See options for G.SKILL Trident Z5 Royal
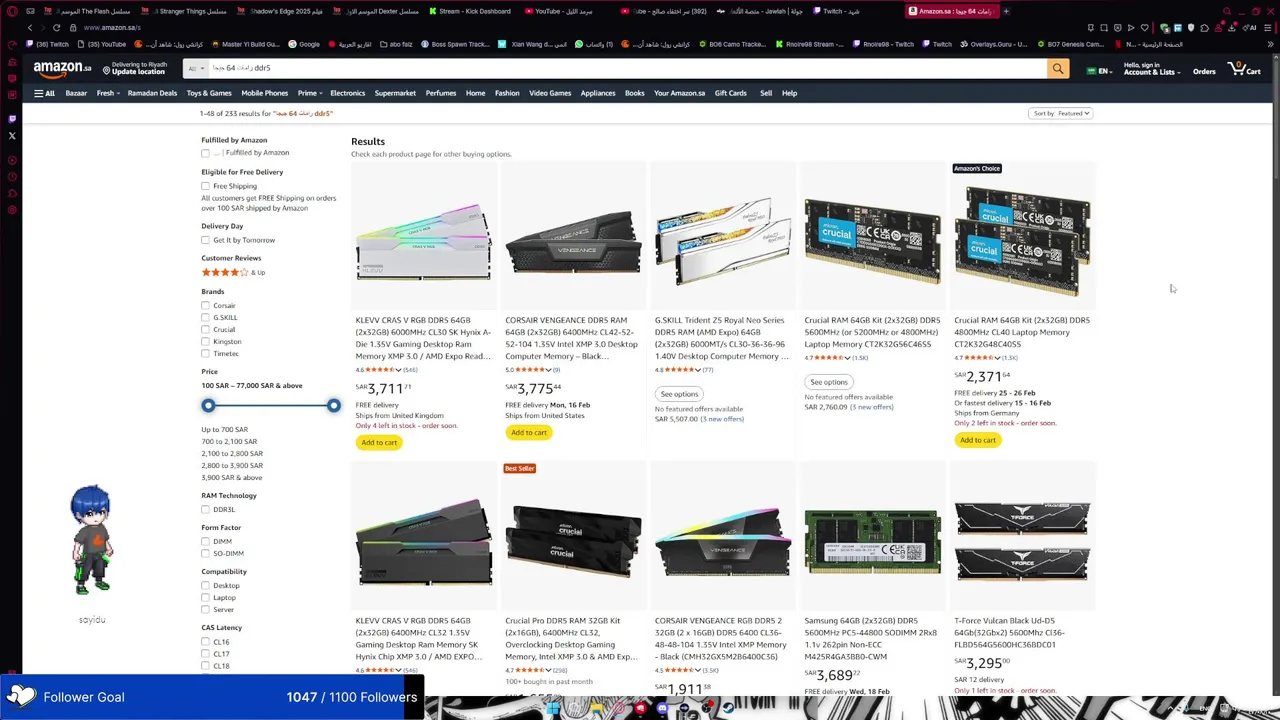The height and width of the screenshot is (720, 1280). (x=679, y=394)
